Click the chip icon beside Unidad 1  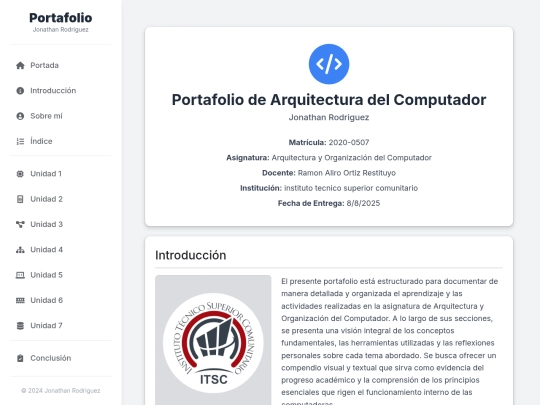[20, 174]
